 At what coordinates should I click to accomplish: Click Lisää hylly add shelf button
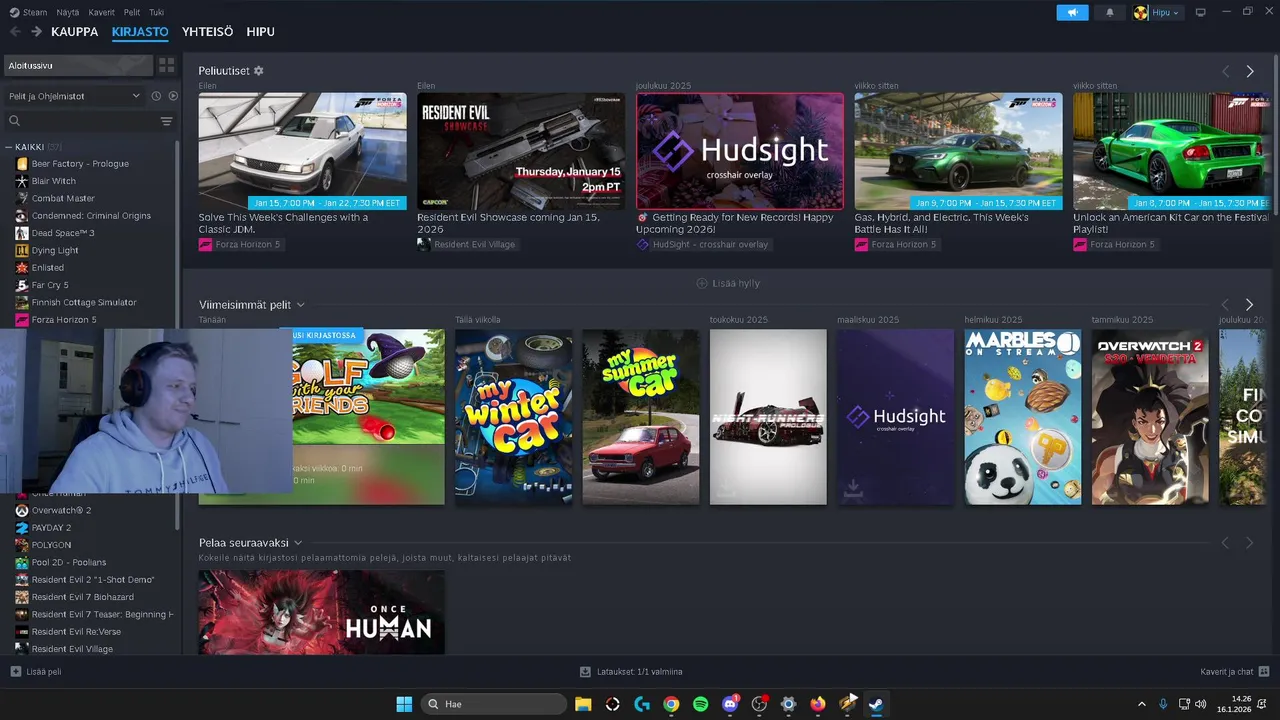coord(727,283)
